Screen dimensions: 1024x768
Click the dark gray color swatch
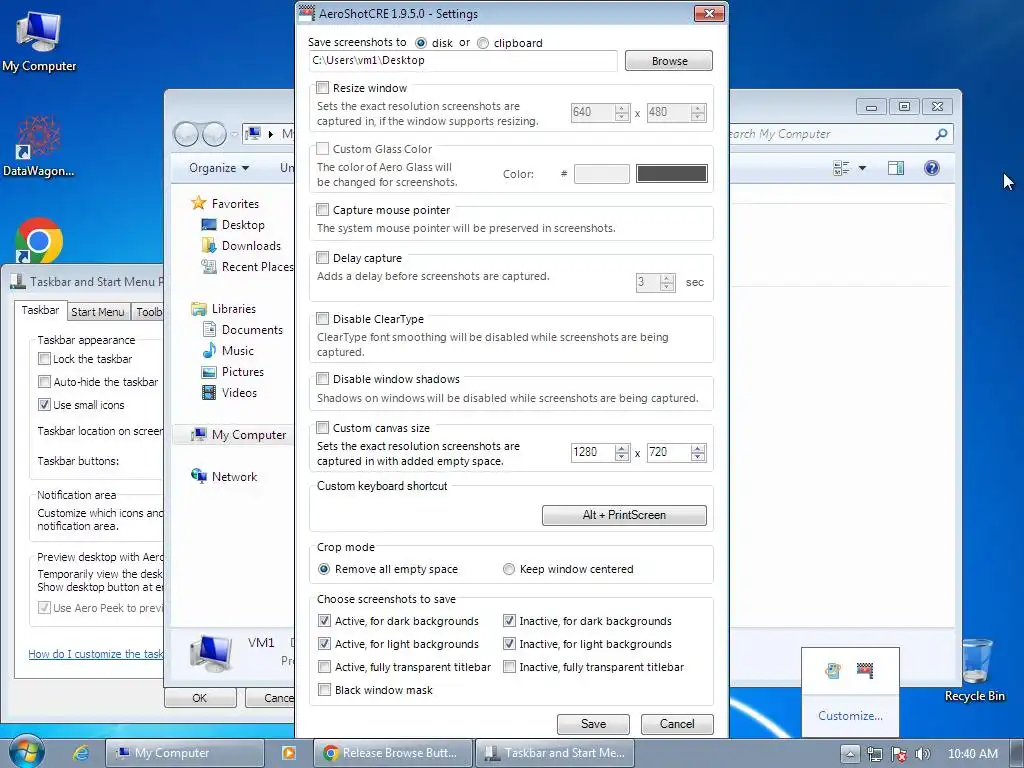[x=671, y=174]
